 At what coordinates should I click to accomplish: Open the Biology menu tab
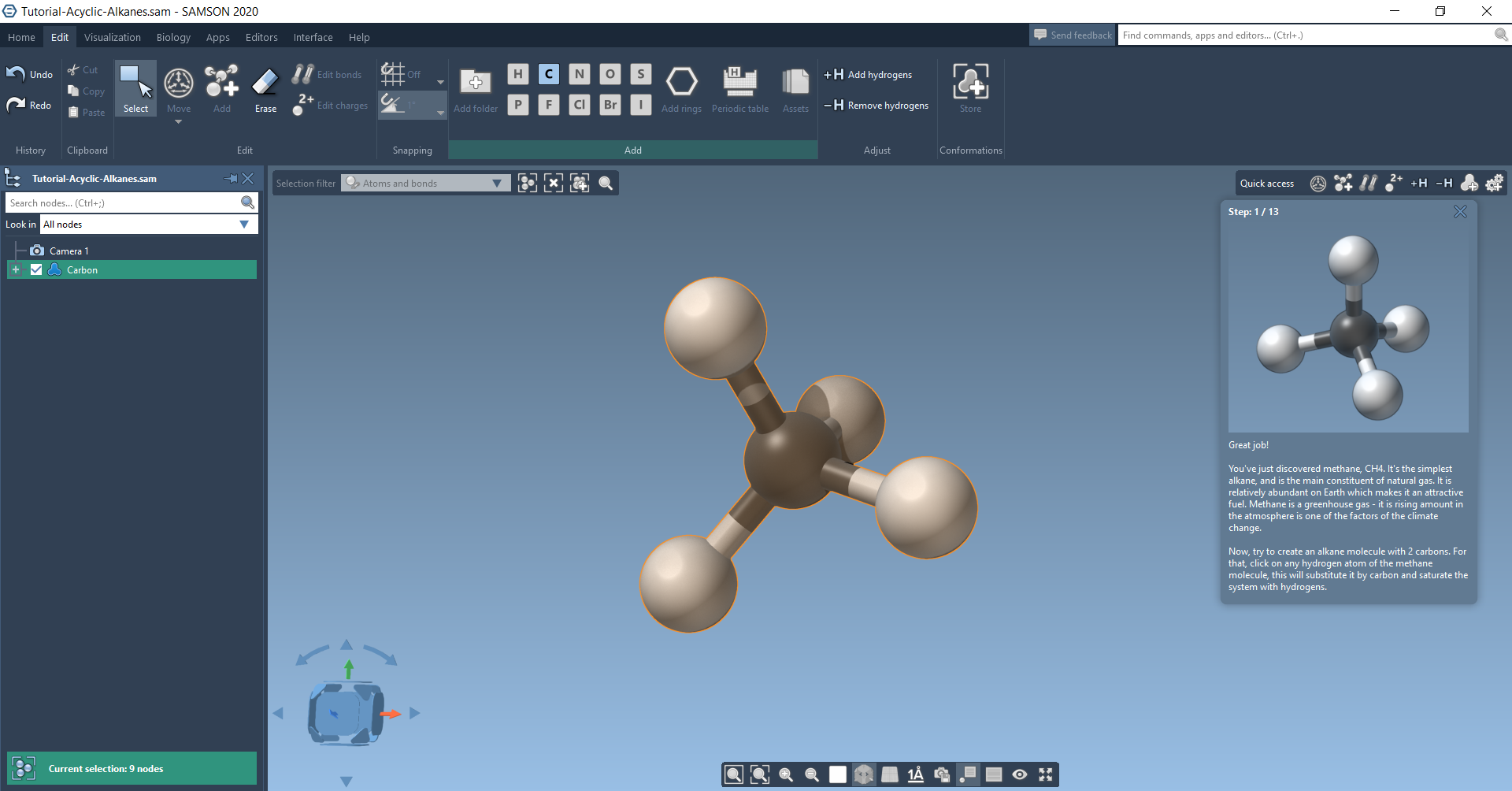coord(173,37)
